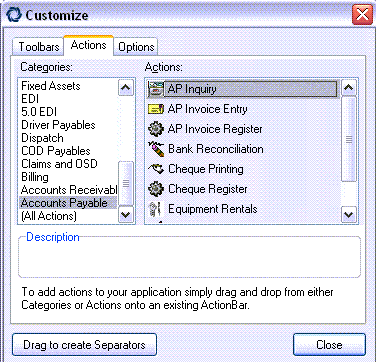Click the Actions list scroll-up arrow
This screenshot has width=376, height=362.
(x=349, y=88)
